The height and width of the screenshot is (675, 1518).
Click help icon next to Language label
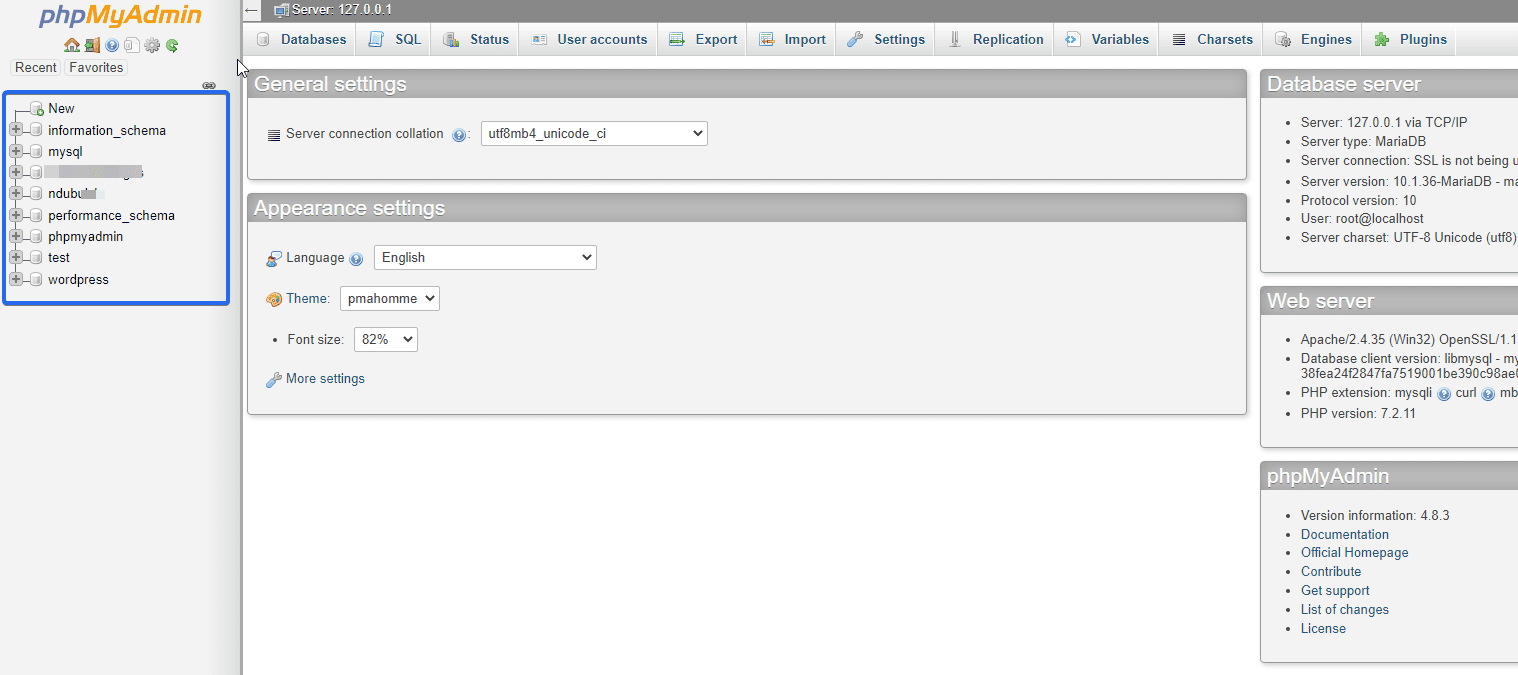pos(356,259)
